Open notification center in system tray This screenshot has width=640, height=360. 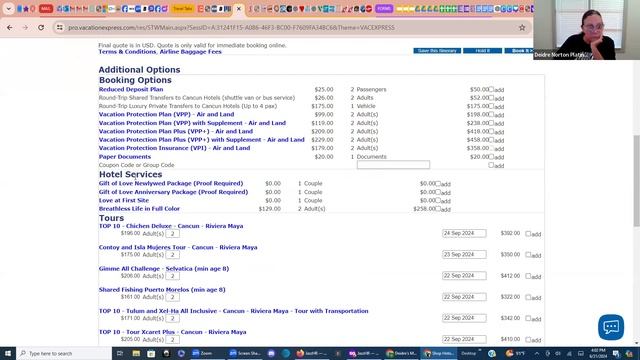616,353
